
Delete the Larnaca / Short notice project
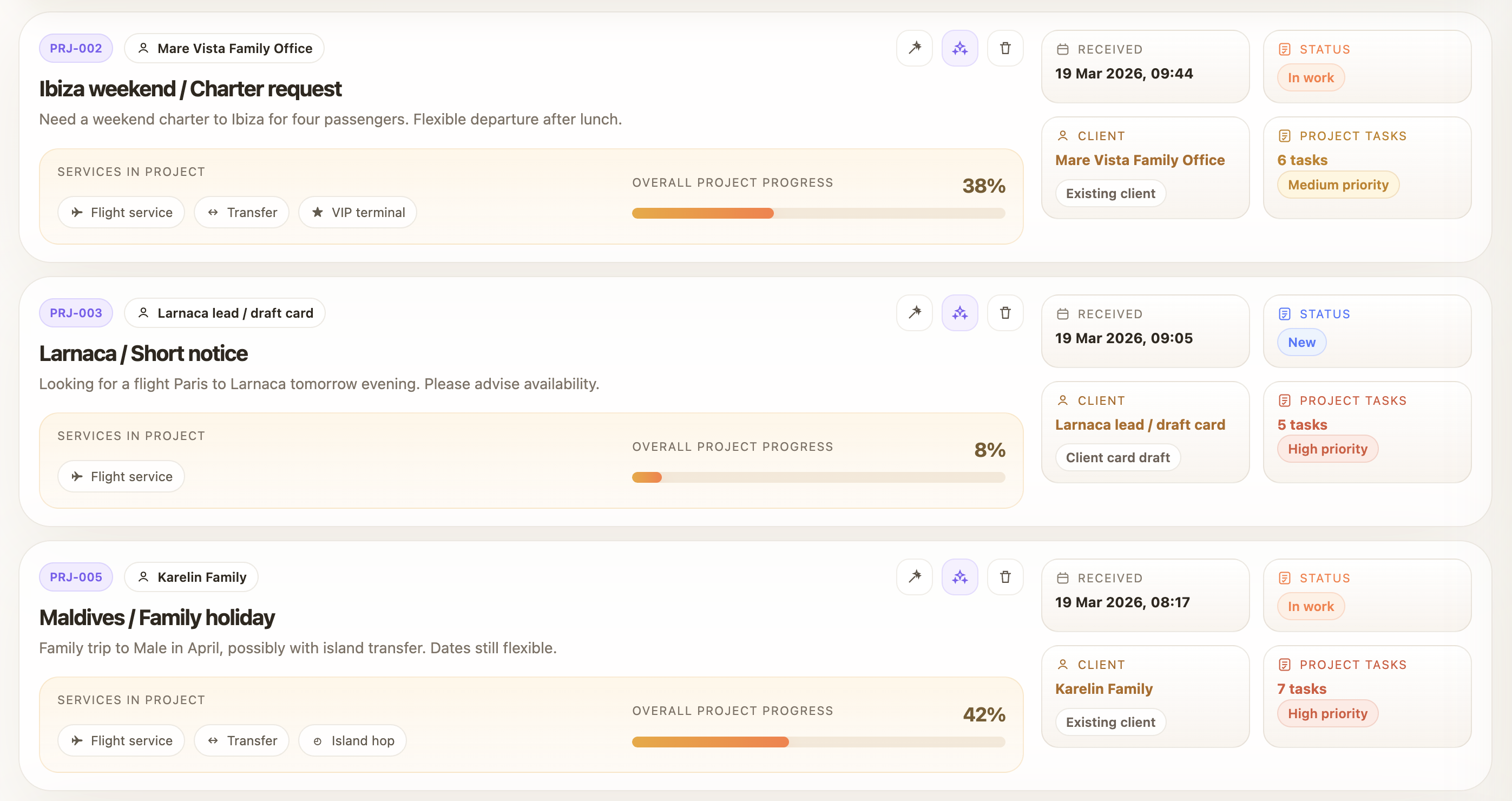tap(1005, 313)
